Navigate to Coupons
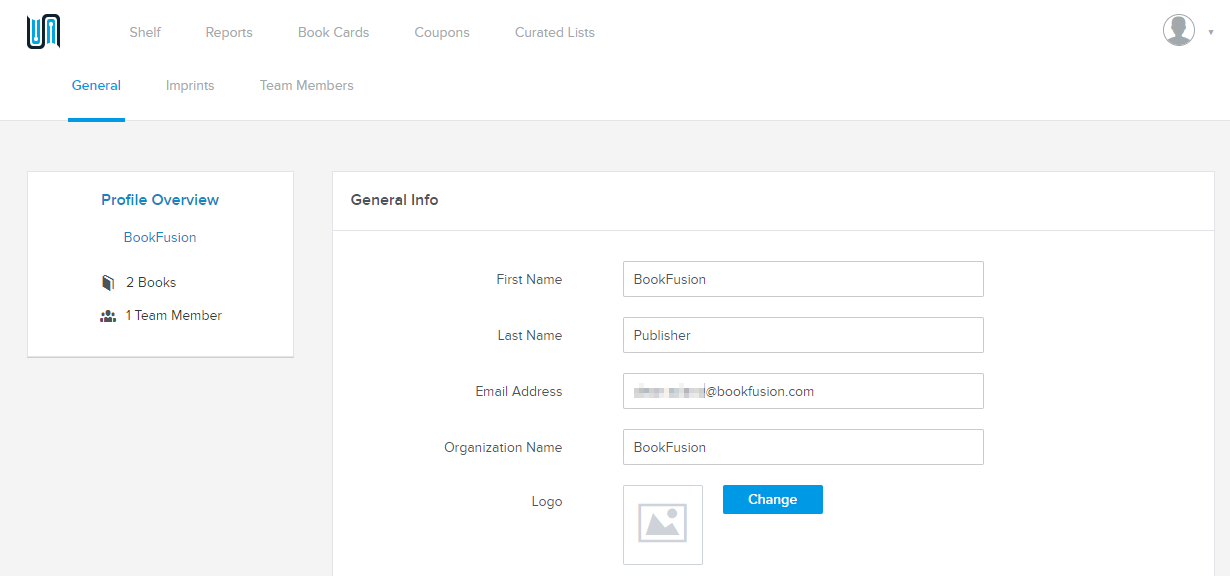Screen dimensions: 1230x576 (x=442, y=32)
